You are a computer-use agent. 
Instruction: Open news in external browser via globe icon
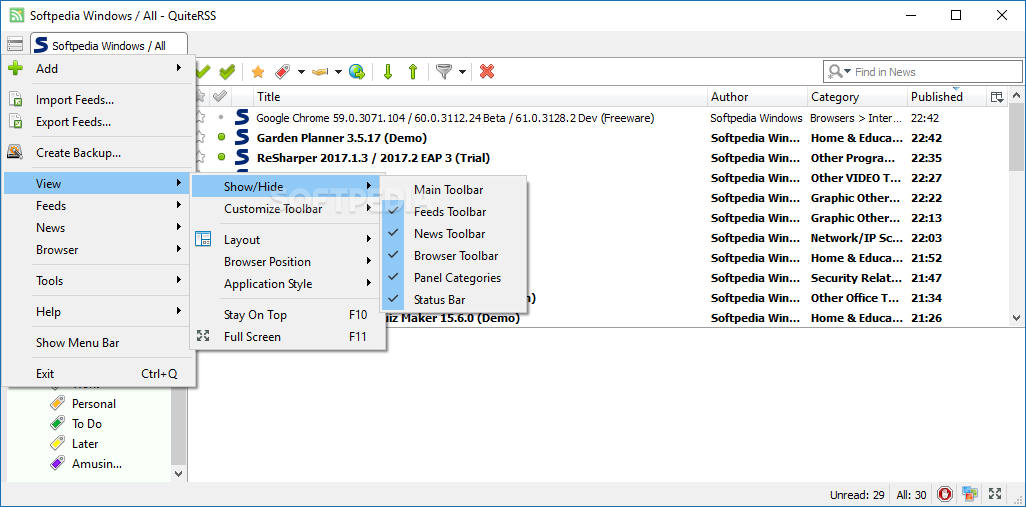357,71
